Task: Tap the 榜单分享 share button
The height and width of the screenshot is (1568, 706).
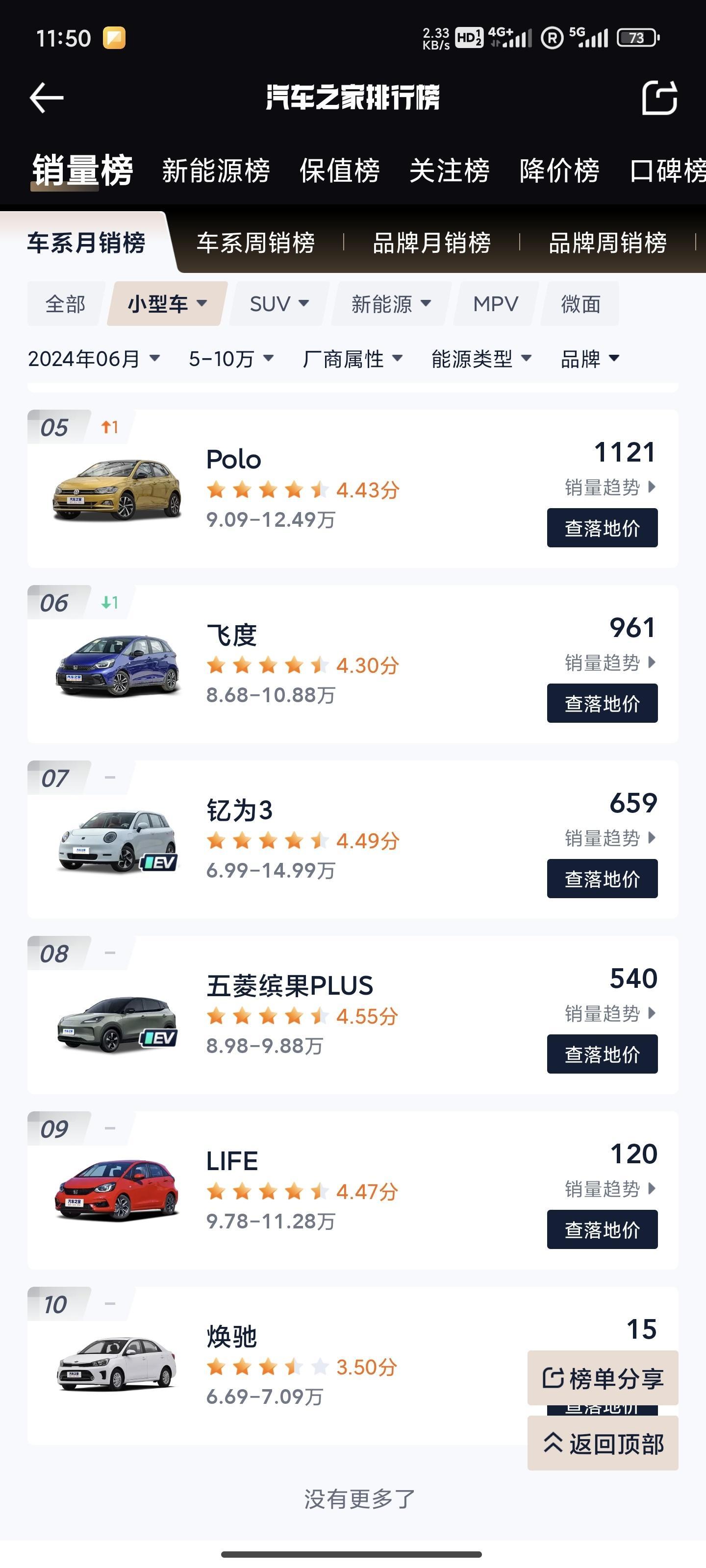Action: pos(603,1377)
